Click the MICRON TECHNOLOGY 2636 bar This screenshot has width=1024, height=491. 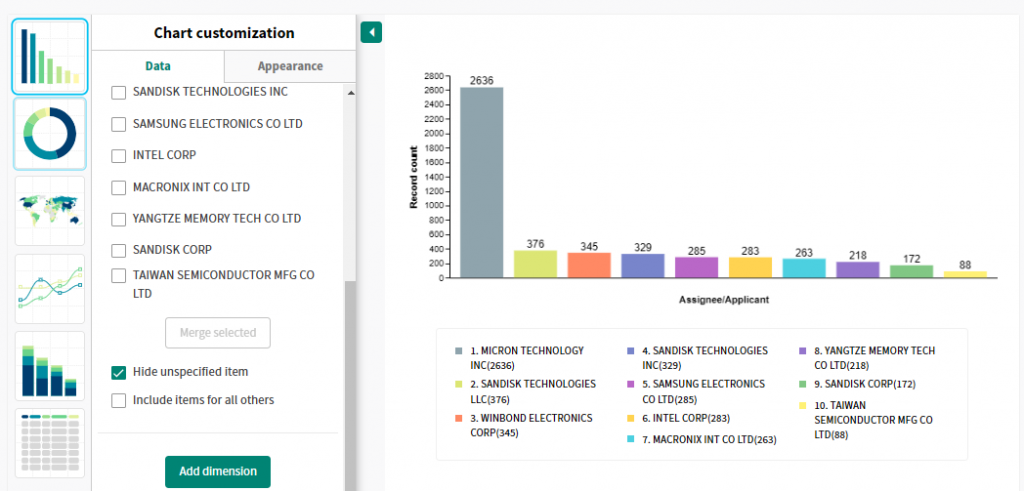click(481, 182)
